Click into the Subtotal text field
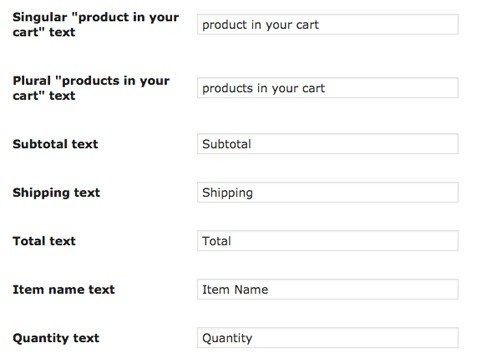Image resolution: width=500 pixels, height=360 pixels. tap(328, 144)
